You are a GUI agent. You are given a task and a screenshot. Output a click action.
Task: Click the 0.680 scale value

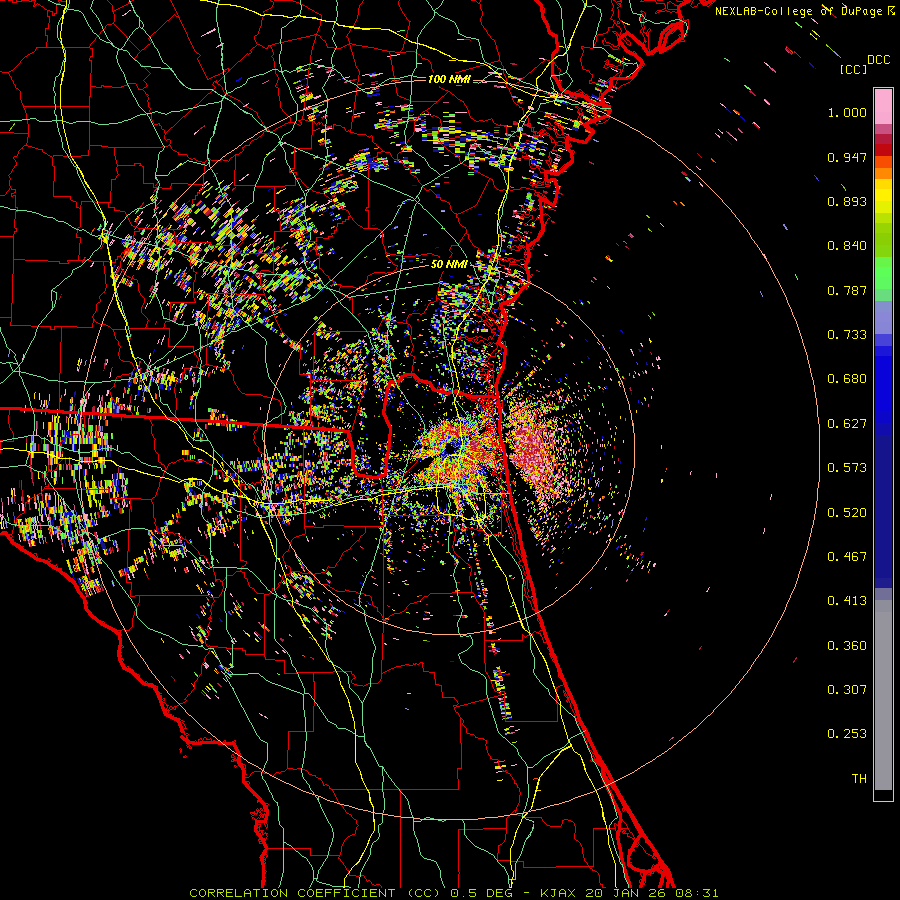point(847,379)
